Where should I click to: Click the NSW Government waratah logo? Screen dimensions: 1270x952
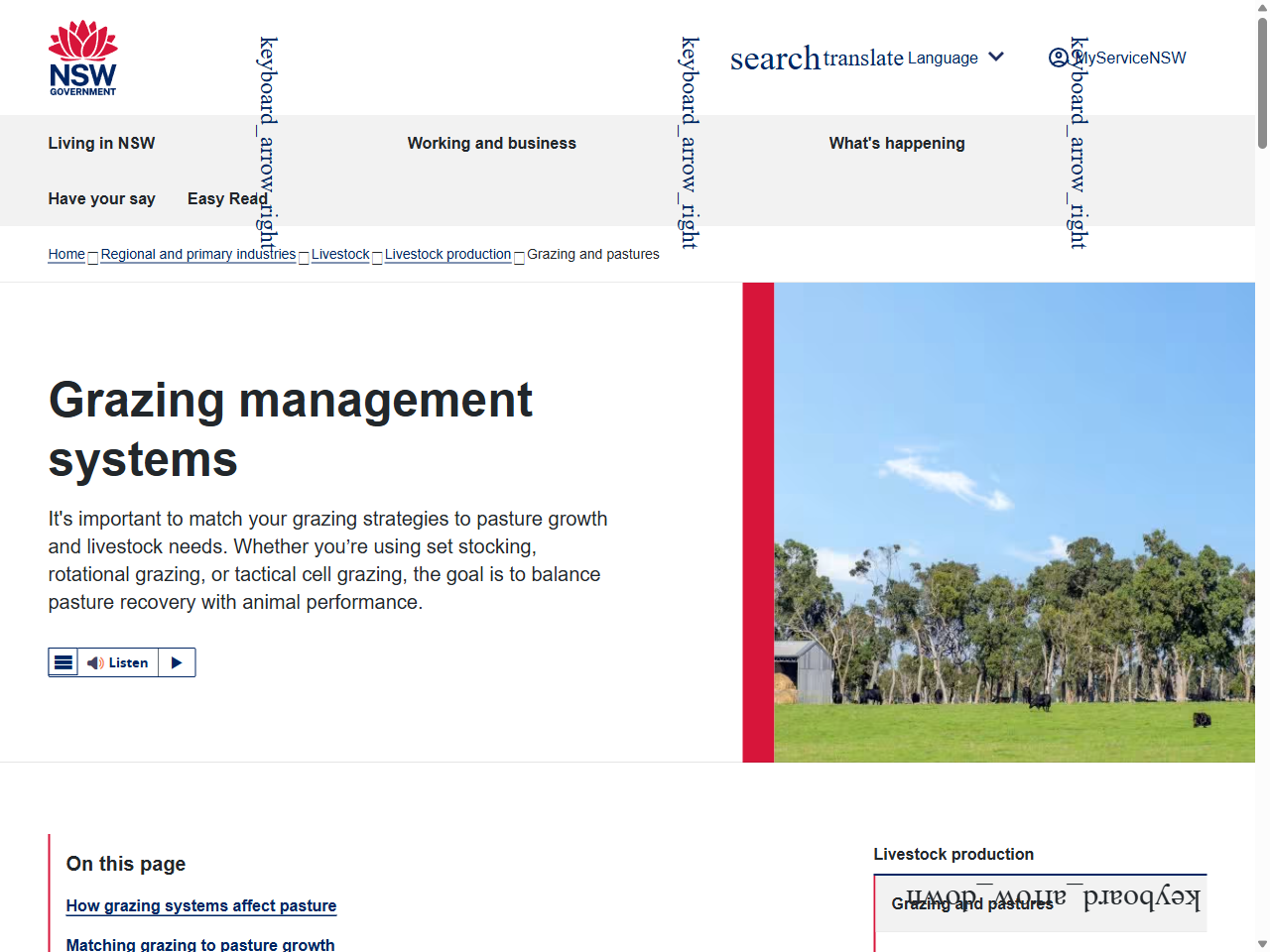(x=83, y=58)
